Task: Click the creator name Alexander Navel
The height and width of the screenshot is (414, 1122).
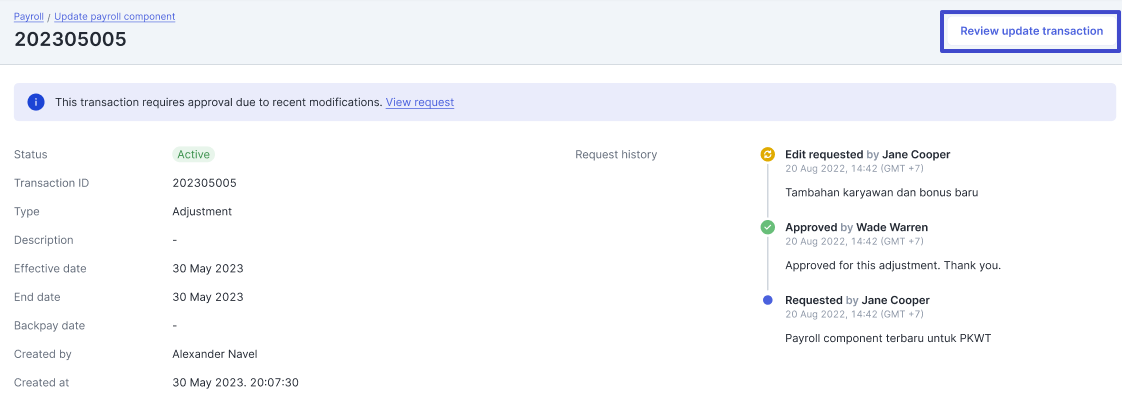Action: (215, 354)
